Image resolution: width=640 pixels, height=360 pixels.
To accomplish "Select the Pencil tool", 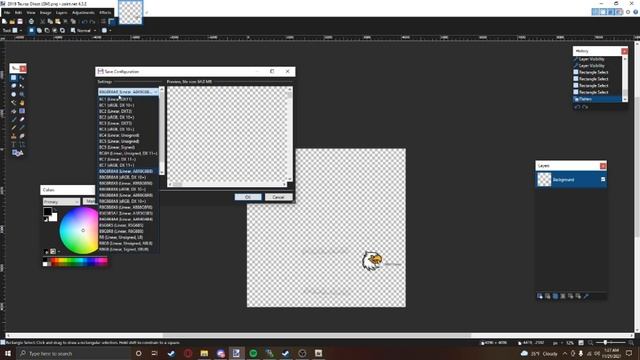I will [x=13, y=128].
